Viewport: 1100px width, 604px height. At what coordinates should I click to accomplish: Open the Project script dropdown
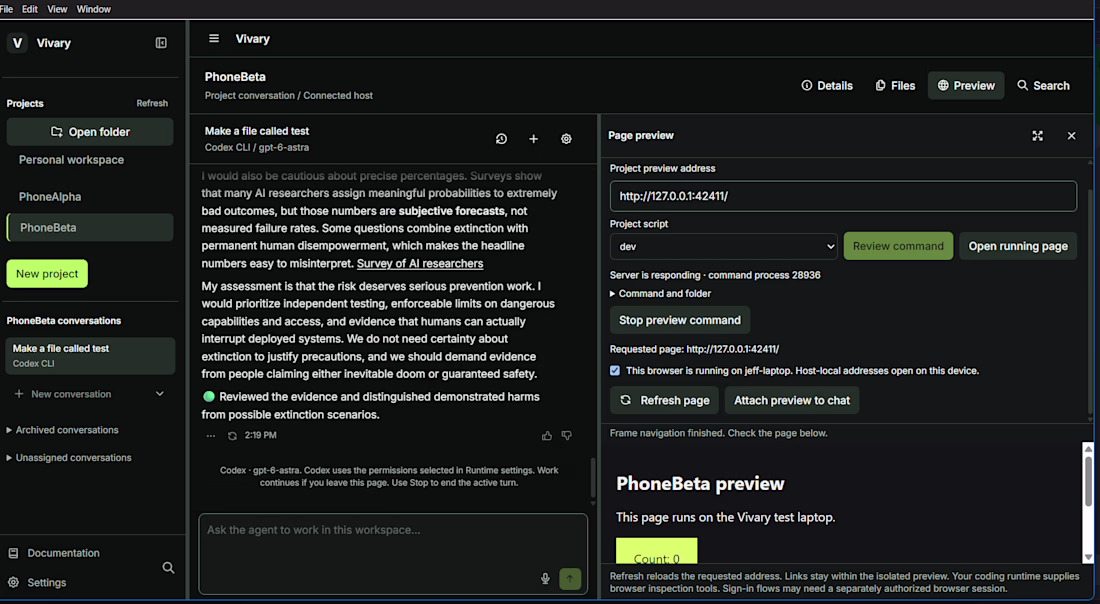click(723, 246)
